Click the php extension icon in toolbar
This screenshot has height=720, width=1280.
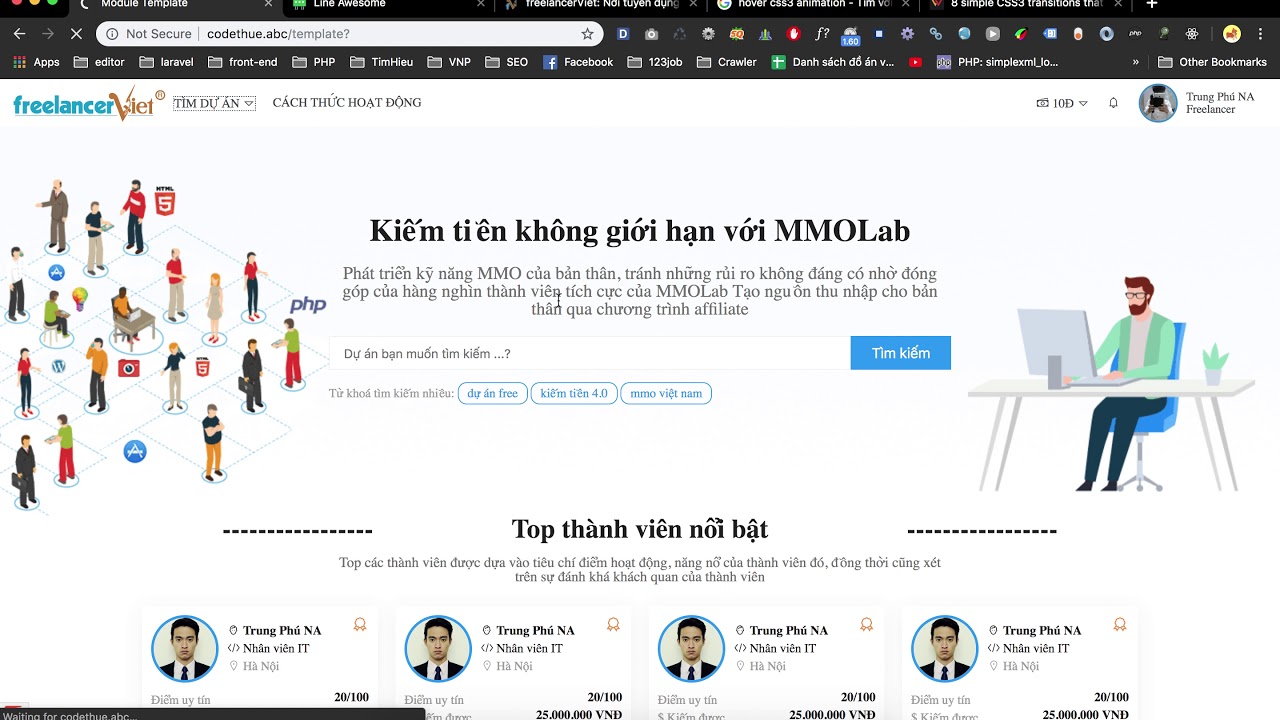pos(1135,34)
